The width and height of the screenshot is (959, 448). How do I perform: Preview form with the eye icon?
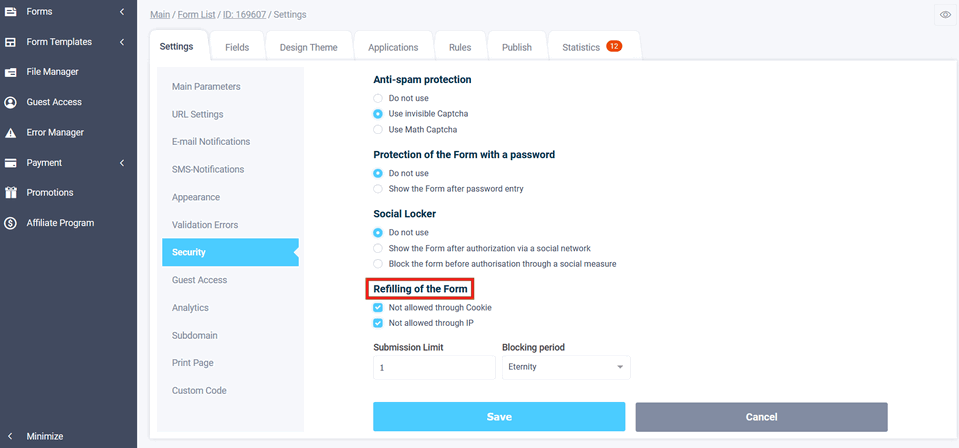pos(945,15)
